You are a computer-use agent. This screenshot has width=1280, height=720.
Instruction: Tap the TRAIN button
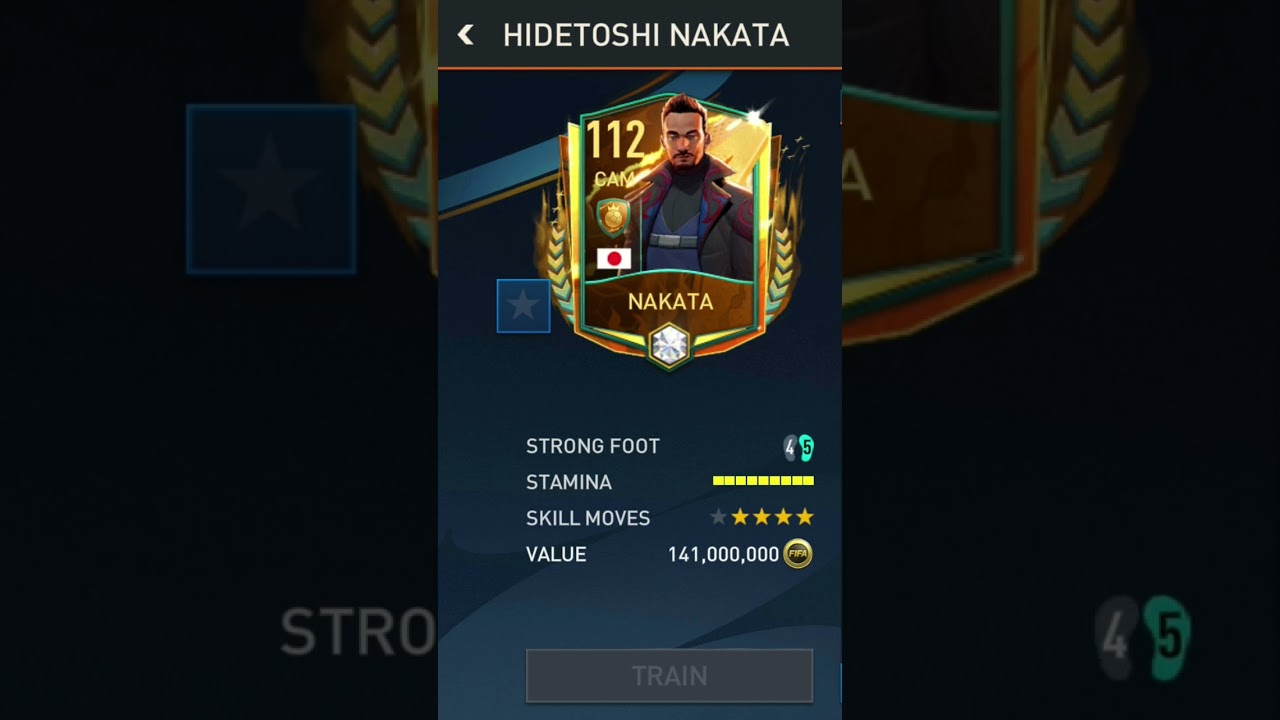669,676
